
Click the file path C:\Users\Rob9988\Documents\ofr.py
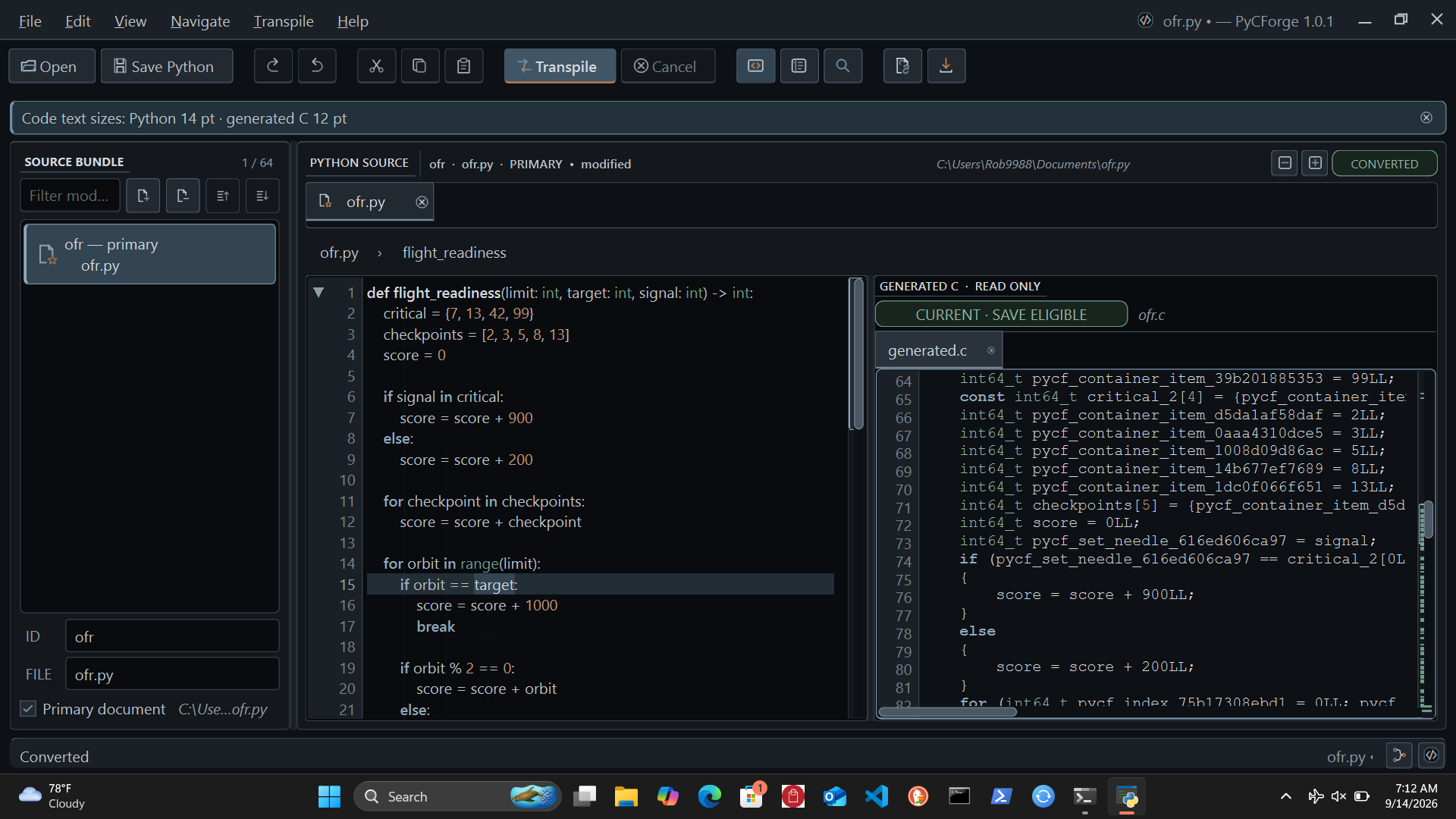[1033, 164]
